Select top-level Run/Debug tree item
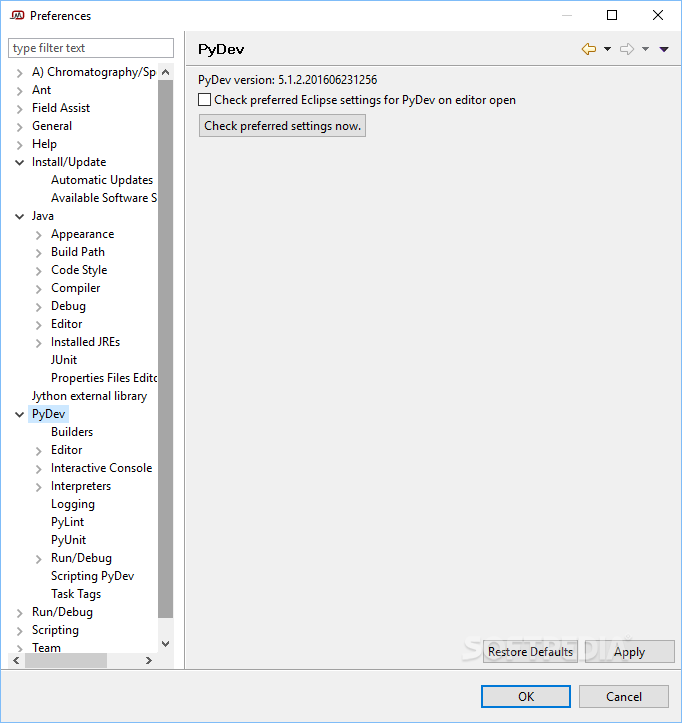Image resolution: width=682 pixels, height=723 pixels. point(62,612)
